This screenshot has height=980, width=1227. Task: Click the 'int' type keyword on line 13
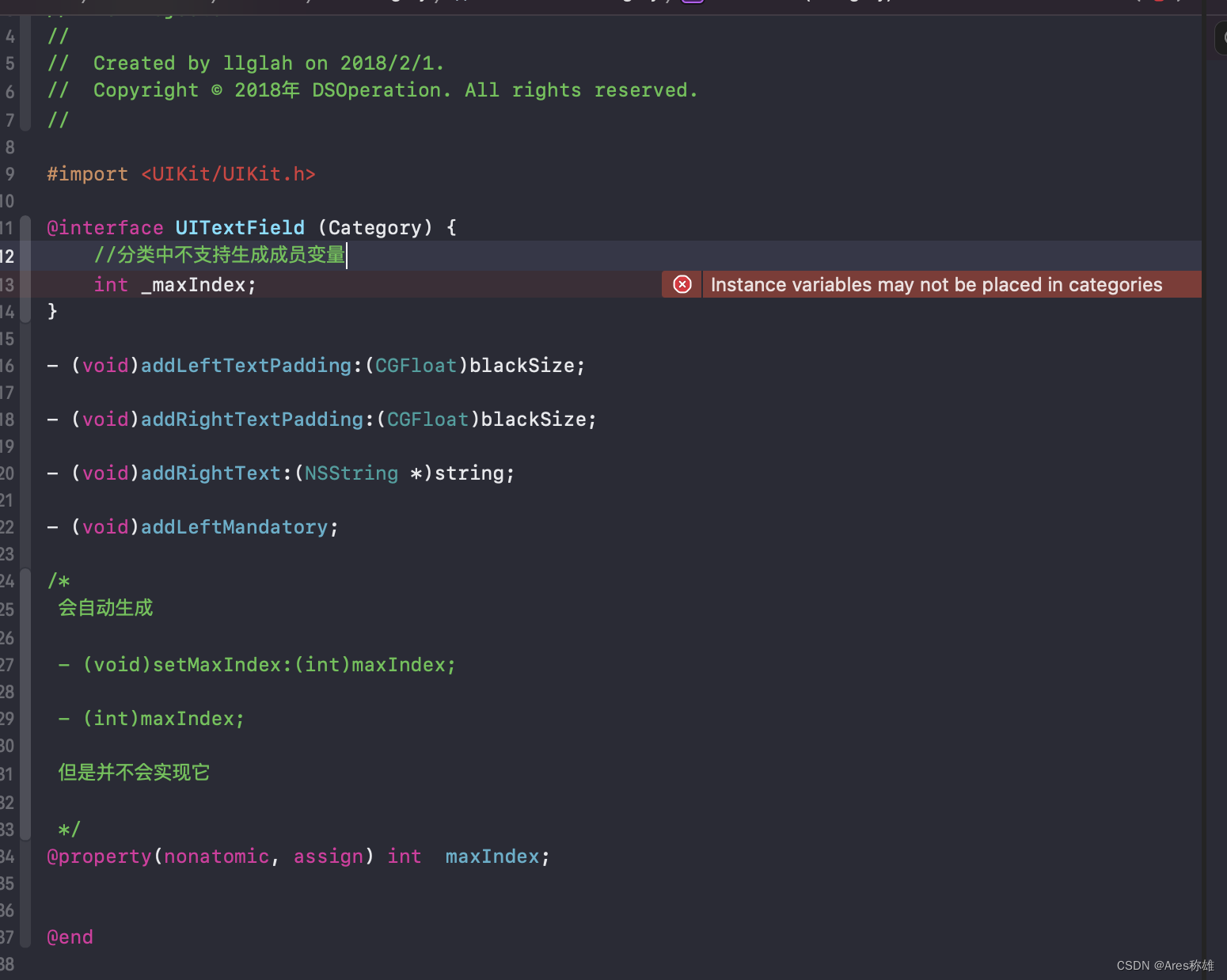coord(111,285)
